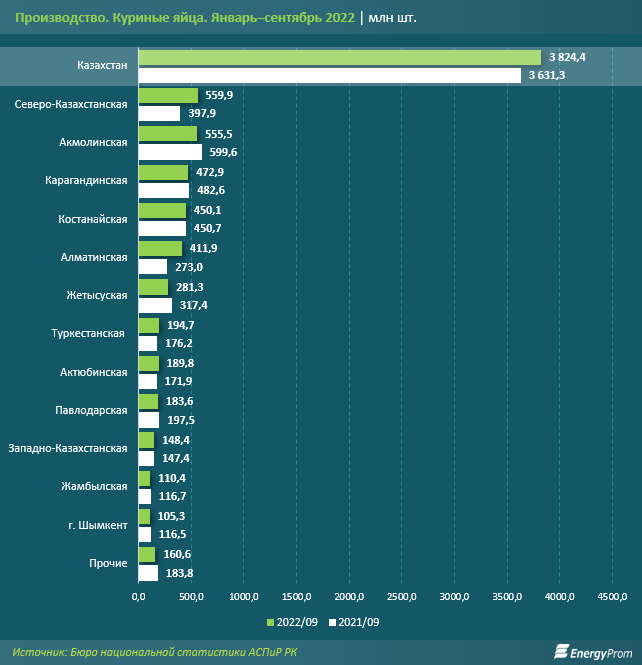Viewport: 642px width, 665px height.
Task: Click the Костанайская green bar 450,1
Action: (162, 211)
